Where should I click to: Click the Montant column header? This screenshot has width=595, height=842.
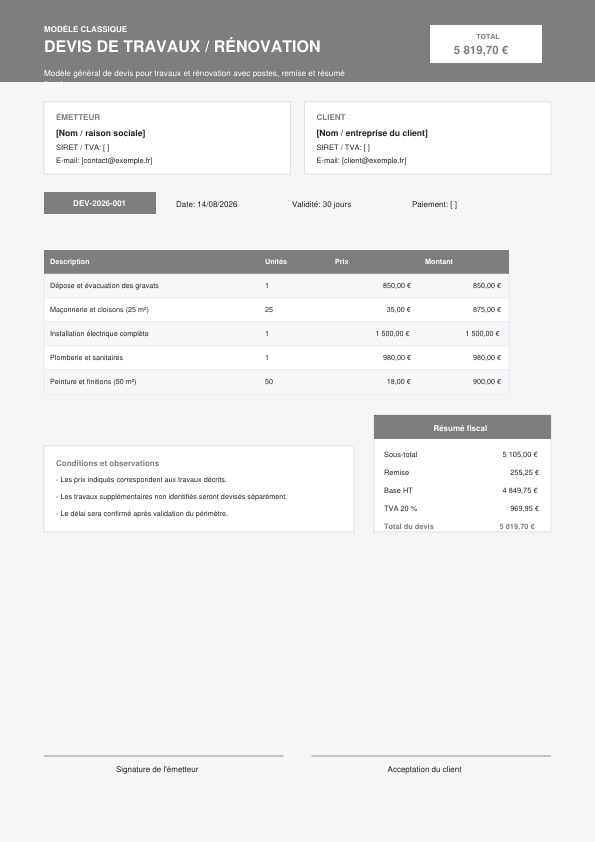pos(439,262)
